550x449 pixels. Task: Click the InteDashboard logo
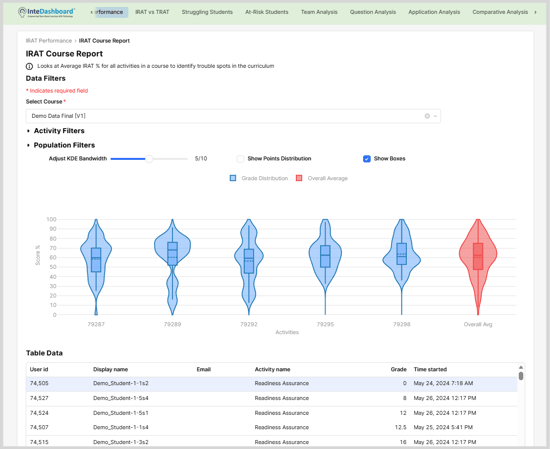(46, 12)
